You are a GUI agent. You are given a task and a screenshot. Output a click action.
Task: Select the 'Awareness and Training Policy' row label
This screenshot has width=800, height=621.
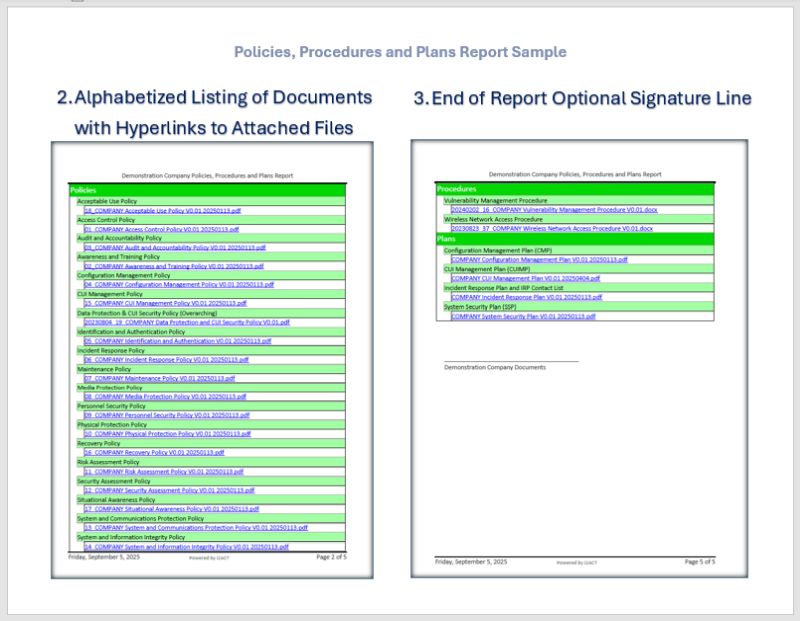click(118, 257)
